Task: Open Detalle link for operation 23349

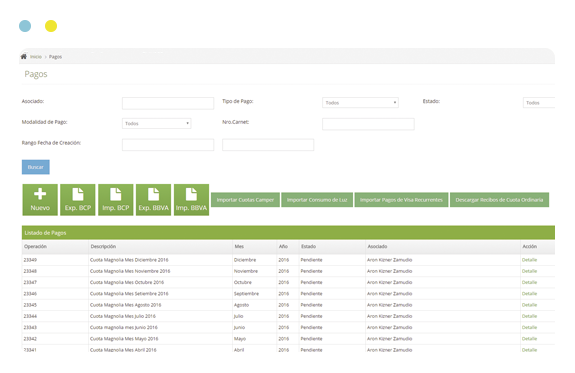Action: [x=529, y=260]
